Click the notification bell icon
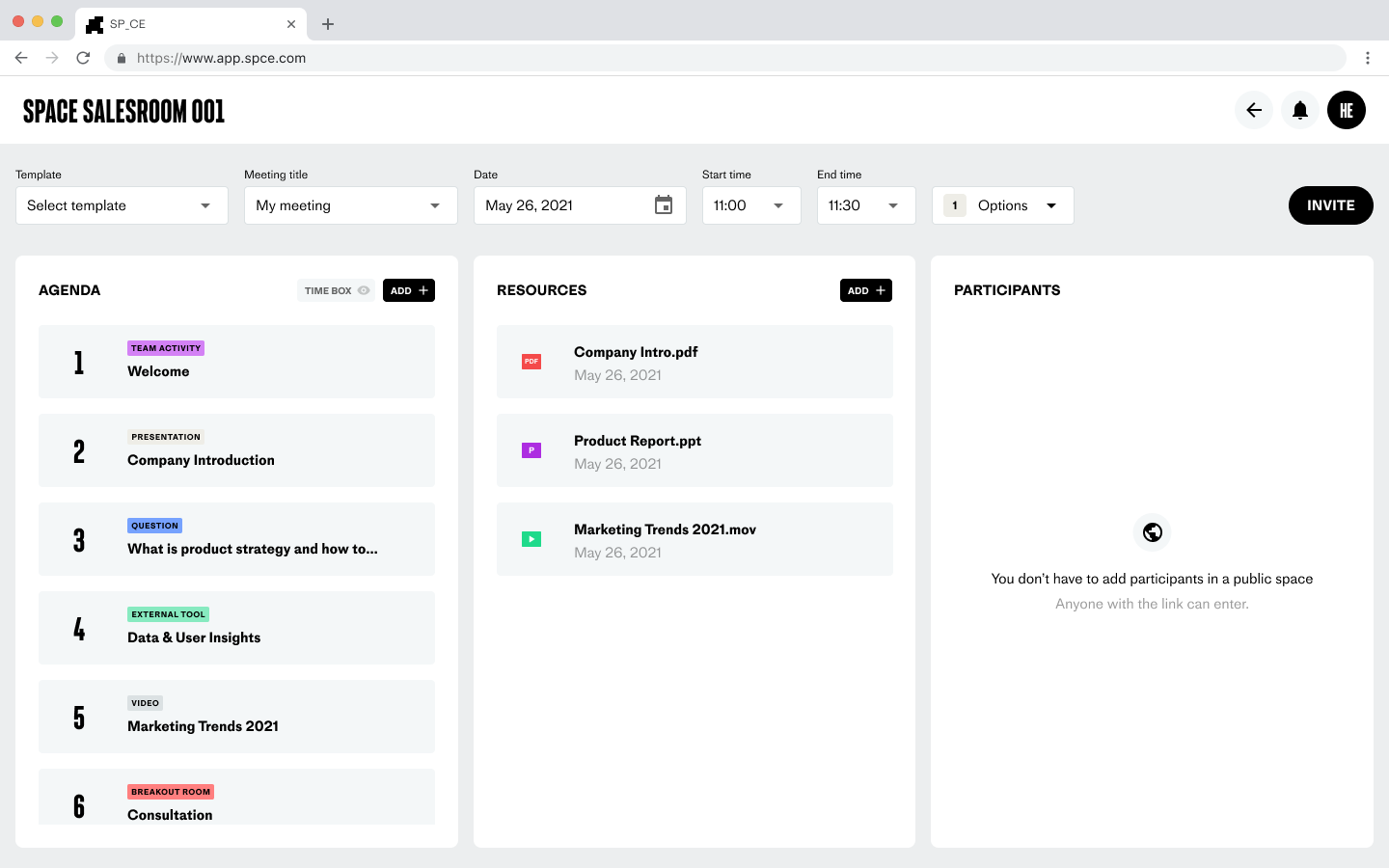The height and width of the screenshot is (868, 1389). click(1299, 110)
